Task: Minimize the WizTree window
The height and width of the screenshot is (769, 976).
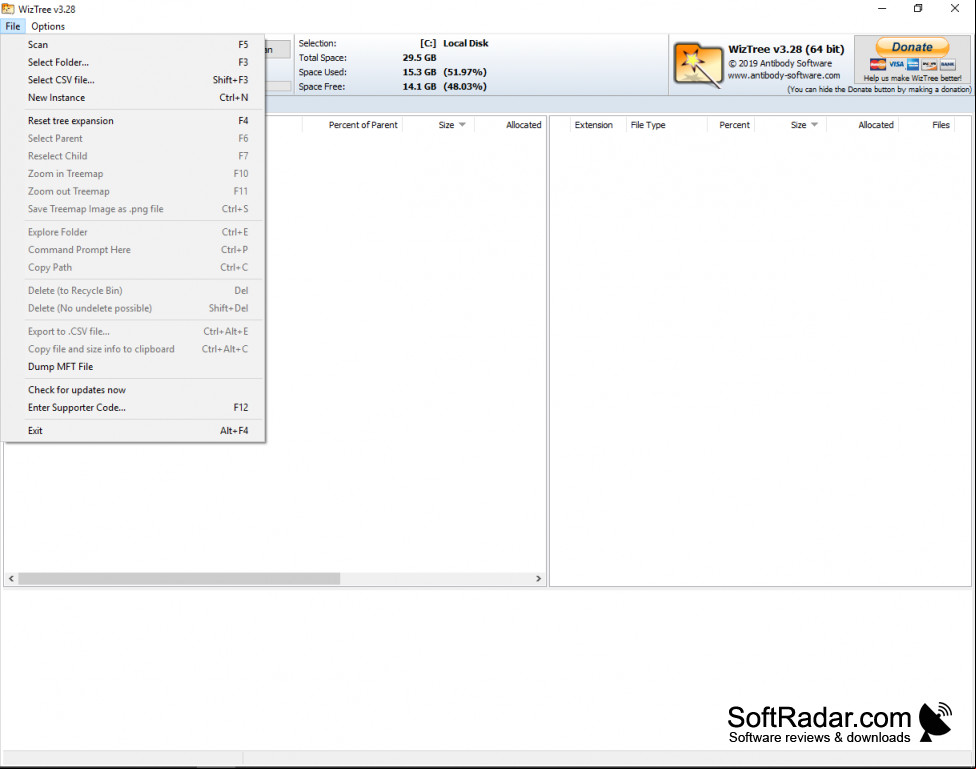Action: click(881, 9)
